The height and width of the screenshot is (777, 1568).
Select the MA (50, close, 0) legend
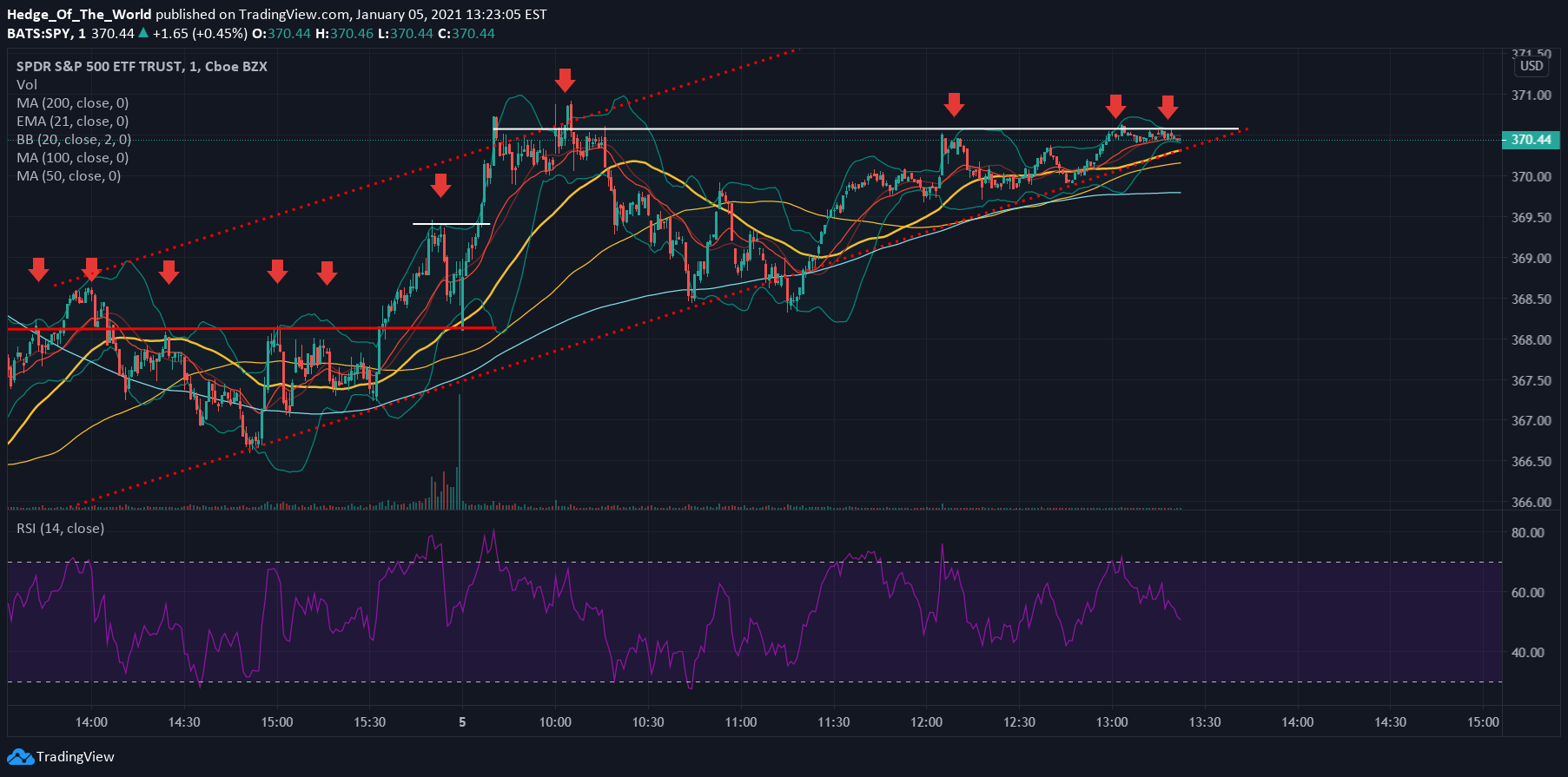click(69, 175)
